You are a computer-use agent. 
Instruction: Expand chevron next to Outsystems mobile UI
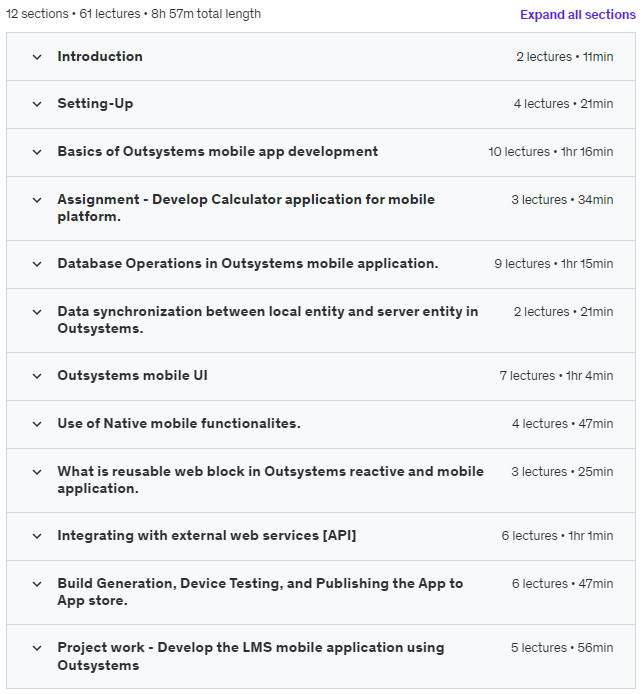37,376
